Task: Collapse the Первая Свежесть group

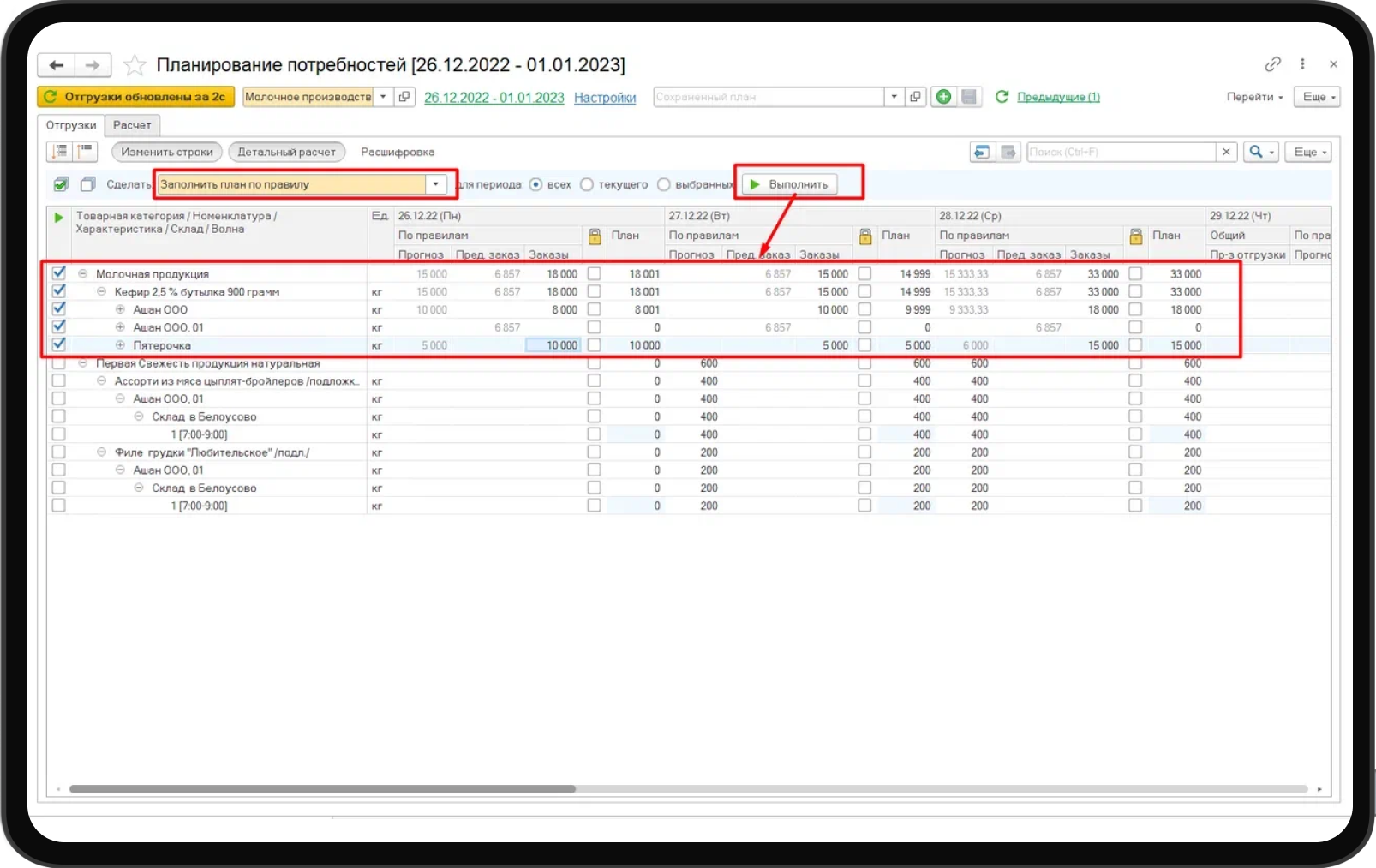Action: (x=83, y=363)
